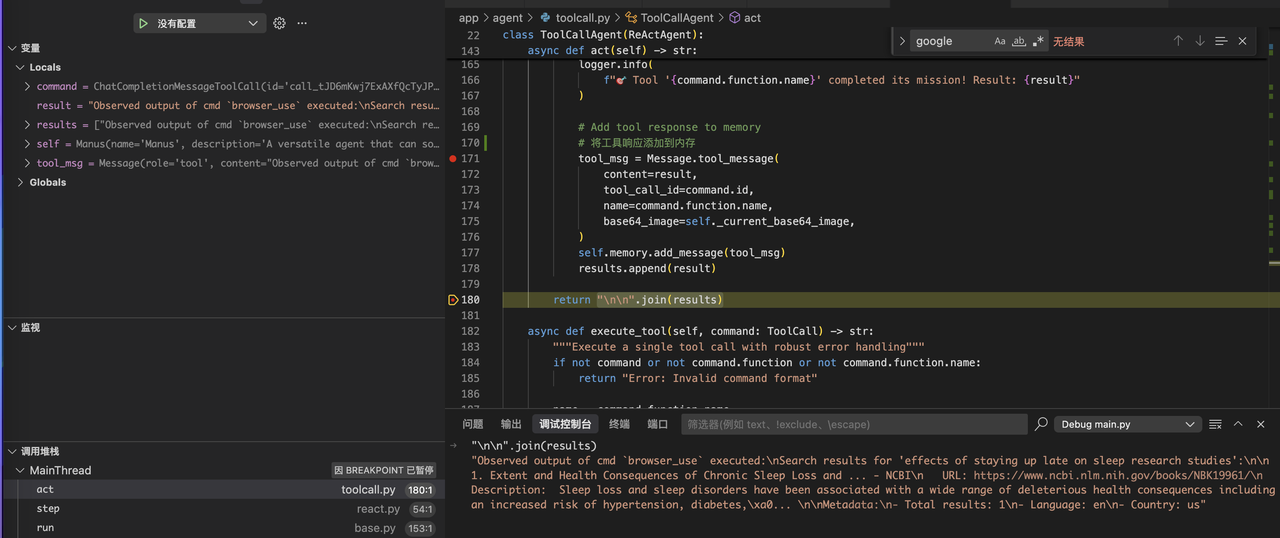Click the find in selection icon
This screenshot has width=1280, height=538.
pyautogui.click(x=1221, y=41)
